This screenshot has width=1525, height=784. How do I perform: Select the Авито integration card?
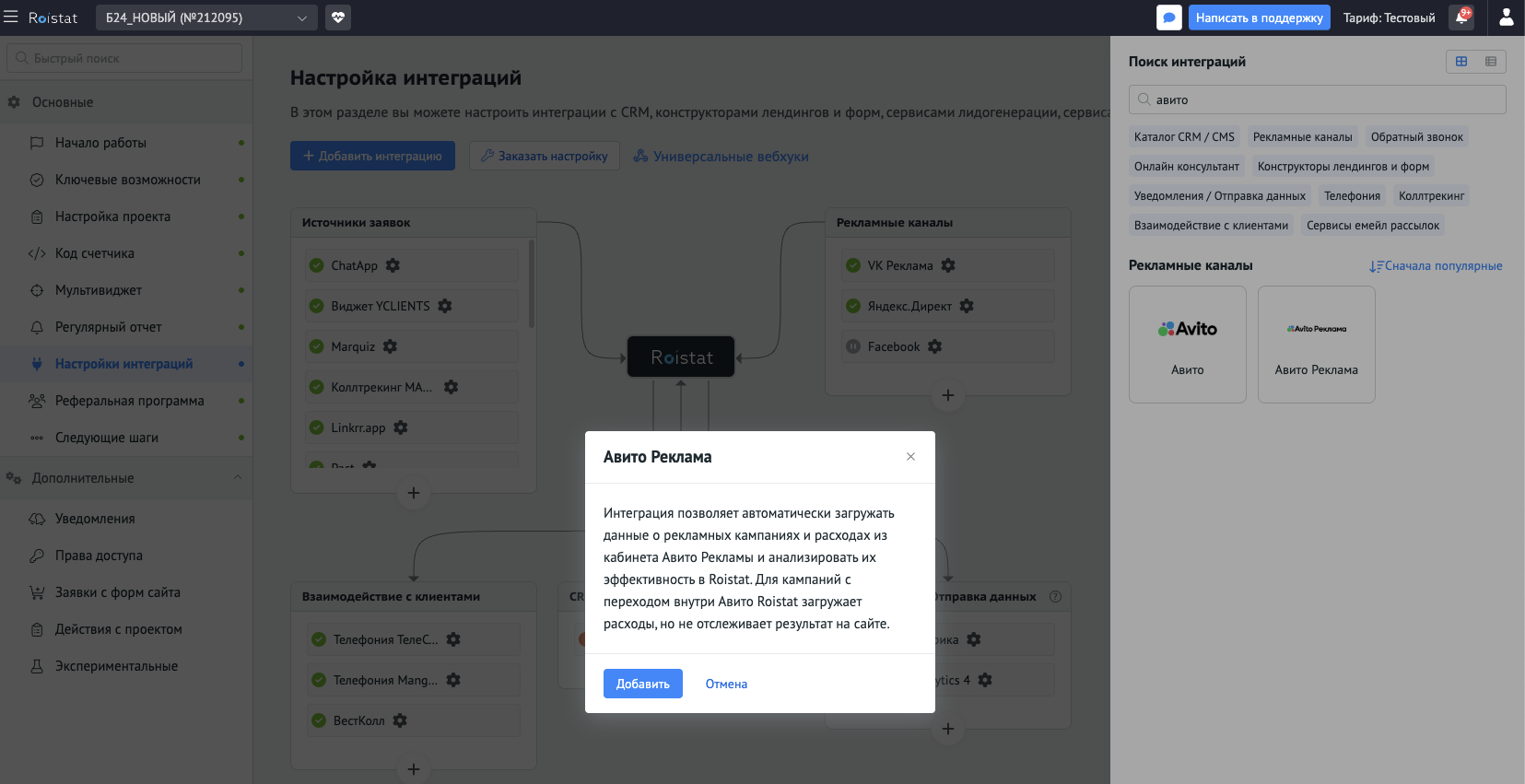1188,345
